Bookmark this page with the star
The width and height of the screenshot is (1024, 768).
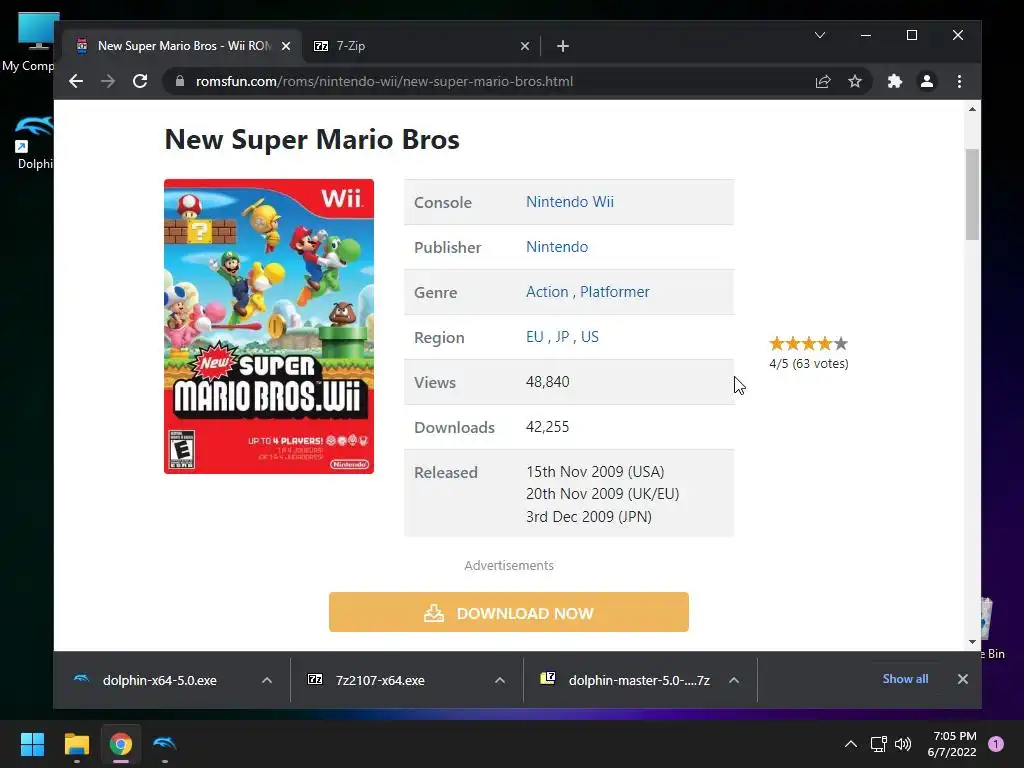click(x=855, y=82)
